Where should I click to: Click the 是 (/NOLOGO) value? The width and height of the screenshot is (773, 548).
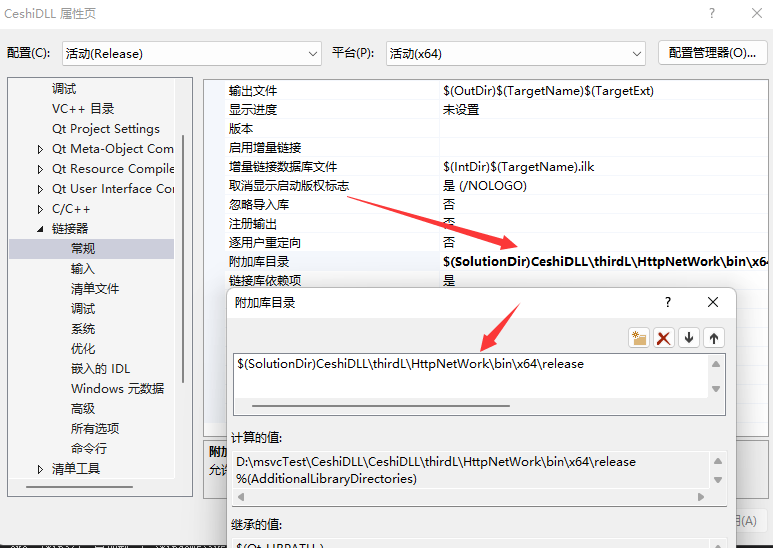485,185
